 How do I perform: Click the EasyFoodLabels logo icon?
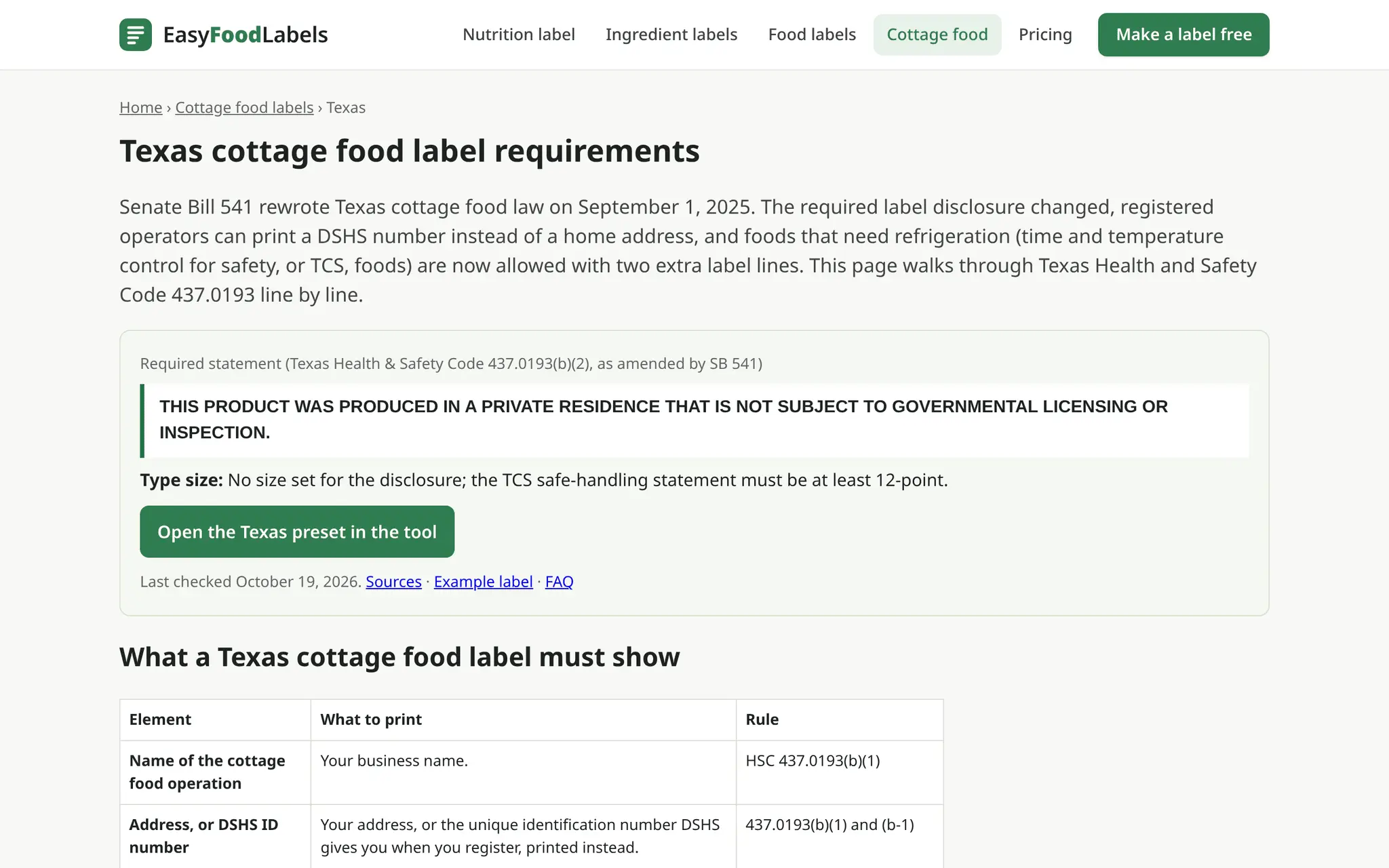136,35
